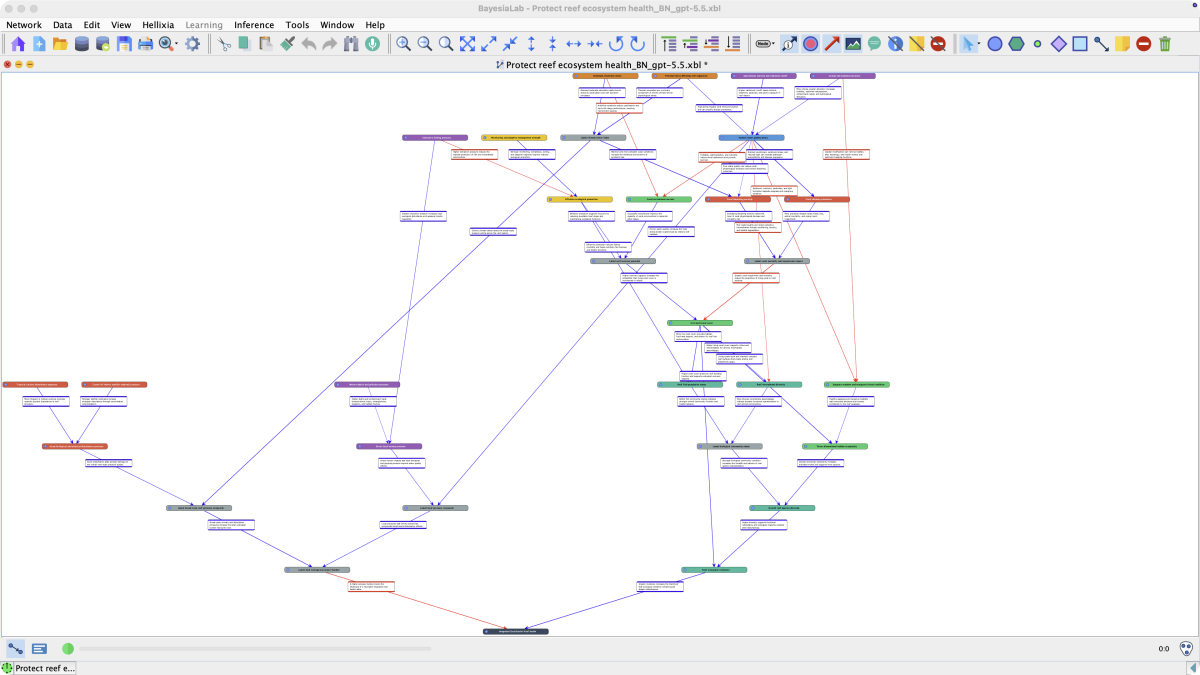This screenshot has width=1200, height=675.
Task: Open the Help menu
Action: tap(375, 24)
